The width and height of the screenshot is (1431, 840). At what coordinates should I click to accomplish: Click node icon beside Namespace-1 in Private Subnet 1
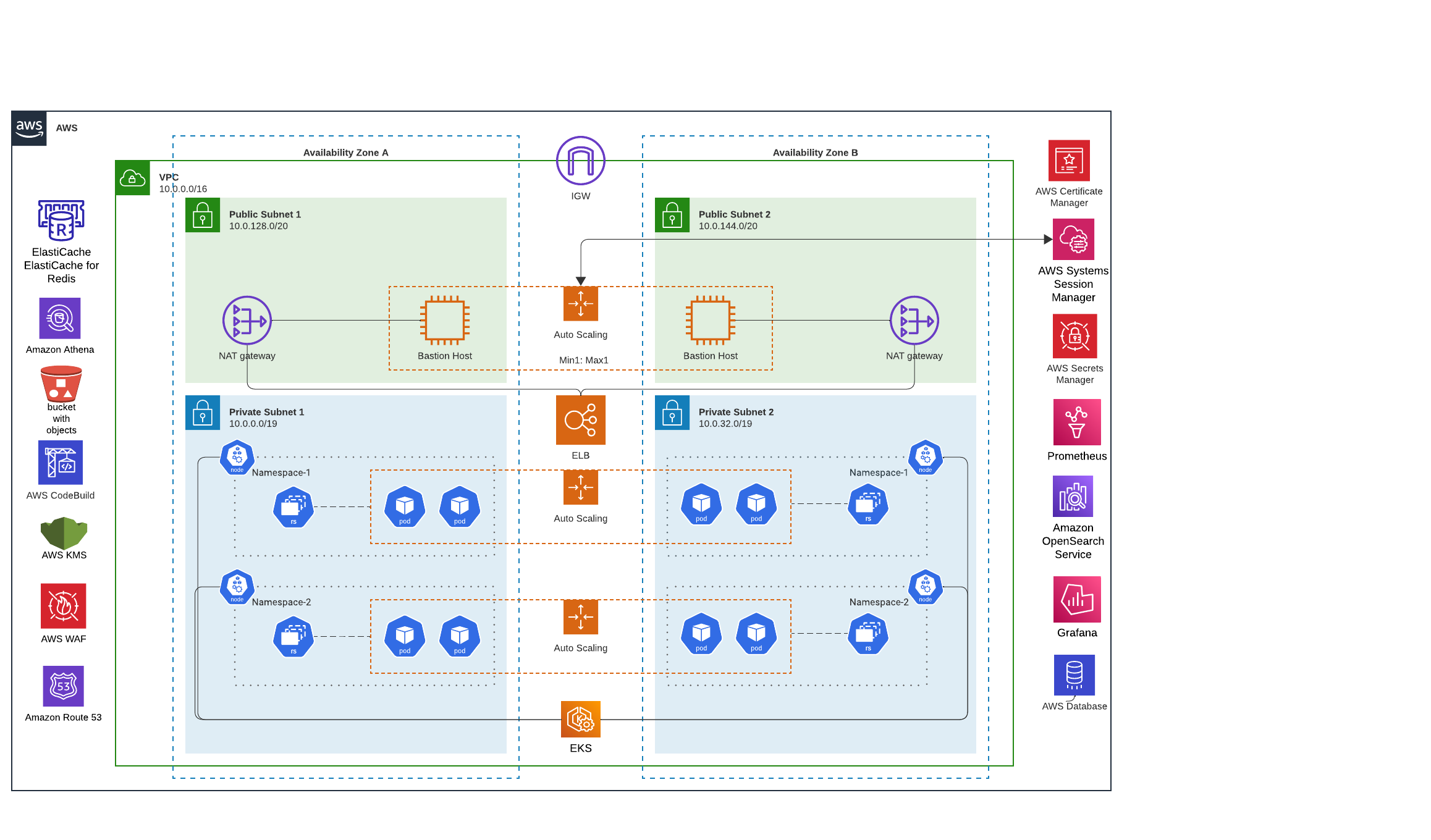click(237, 458)
